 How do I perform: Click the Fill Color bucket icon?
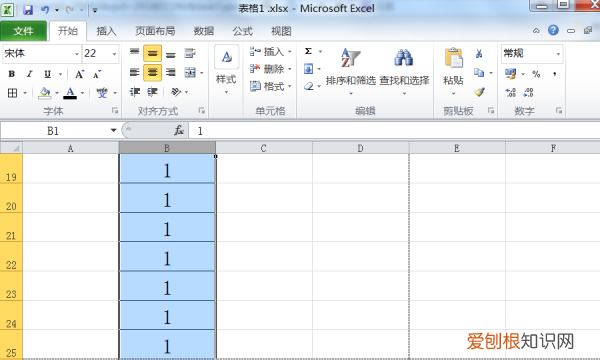pyautogui.click(x=45, y=93)
